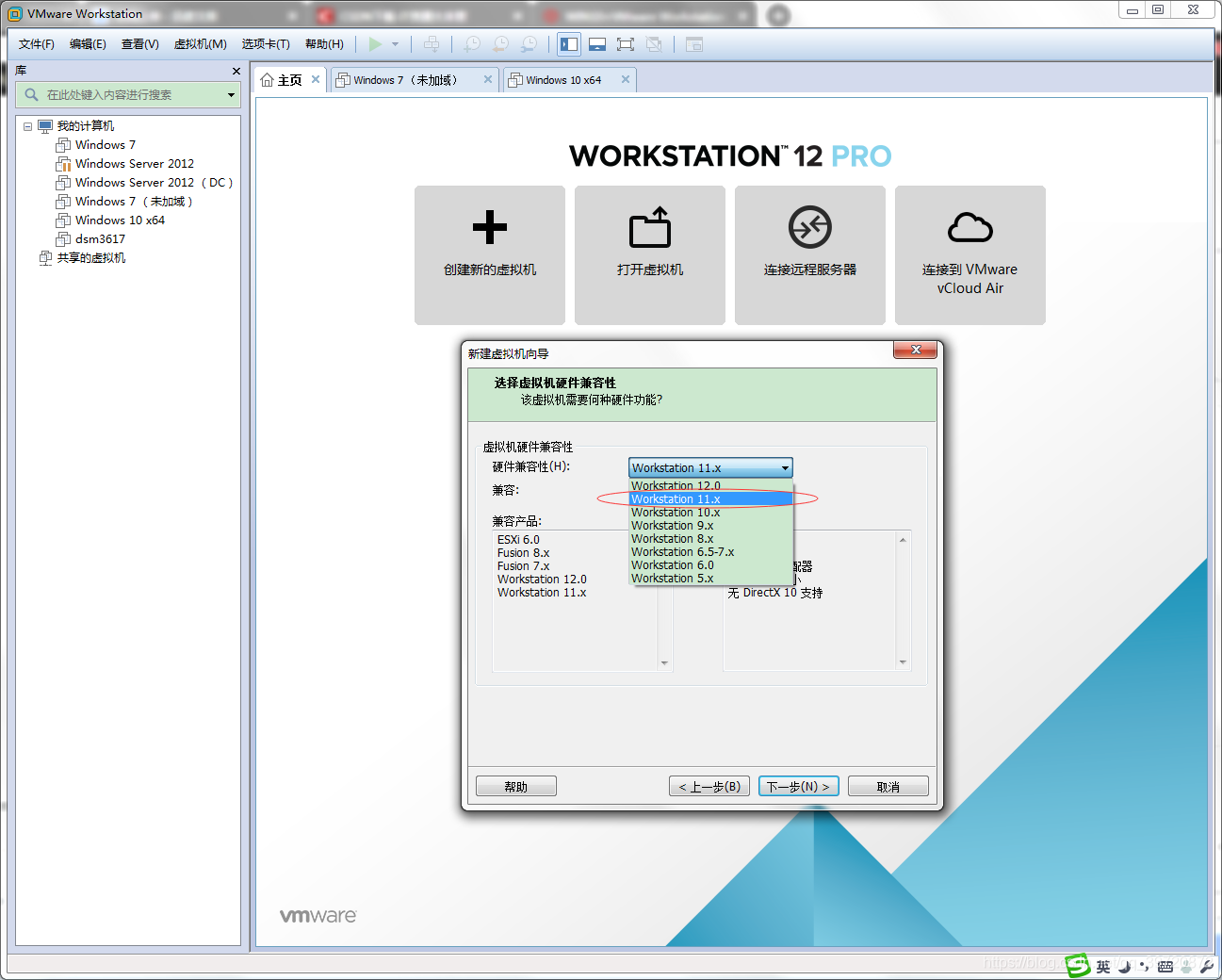Screen dimensions: 1222x980
Task: Select dsm3617 in the library
Action: tap(100, 239)
